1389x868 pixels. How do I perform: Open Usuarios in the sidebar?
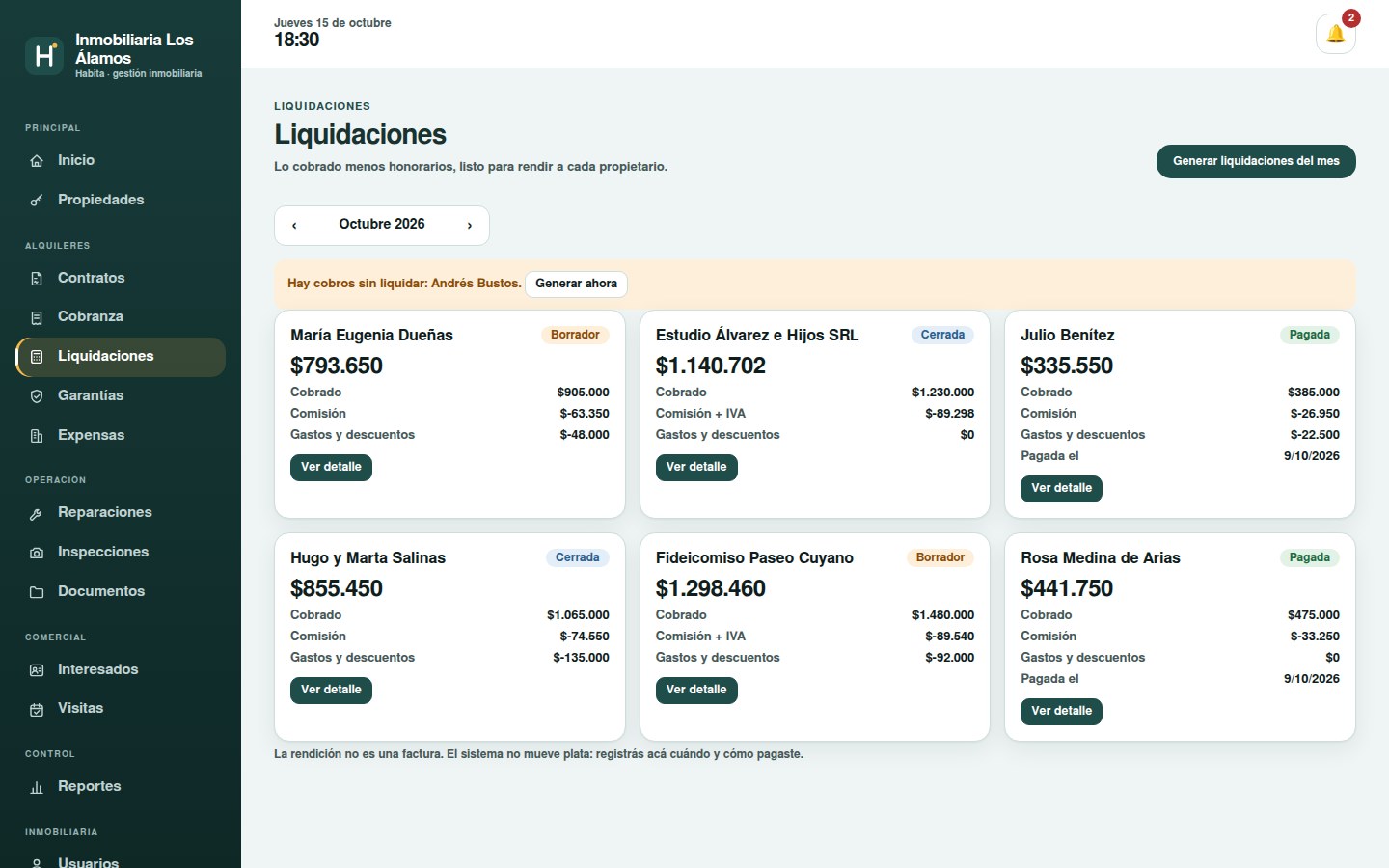121,858
